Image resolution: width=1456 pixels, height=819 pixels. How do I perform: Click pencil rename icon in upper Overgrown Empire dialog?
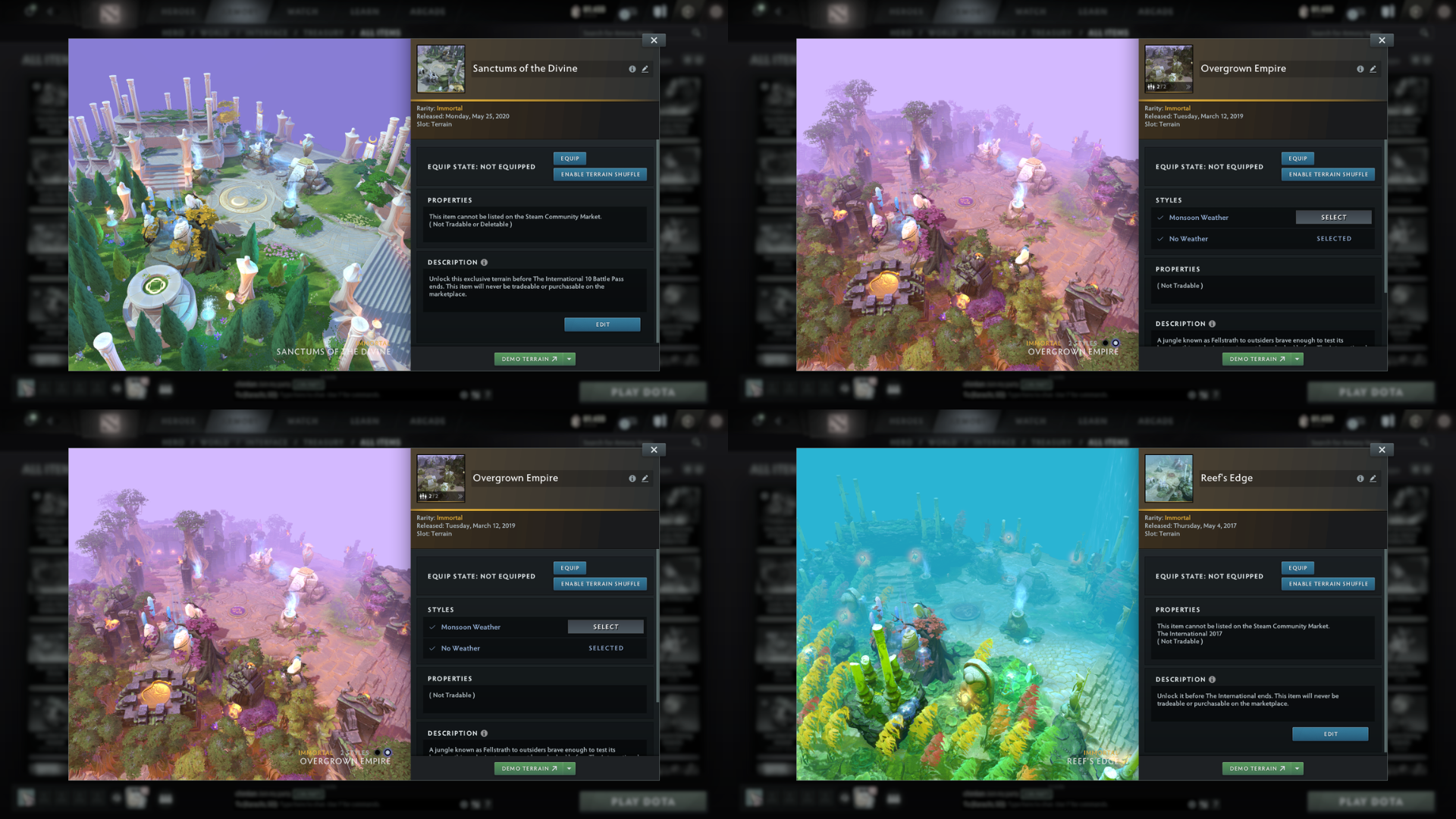(1373, 69)
